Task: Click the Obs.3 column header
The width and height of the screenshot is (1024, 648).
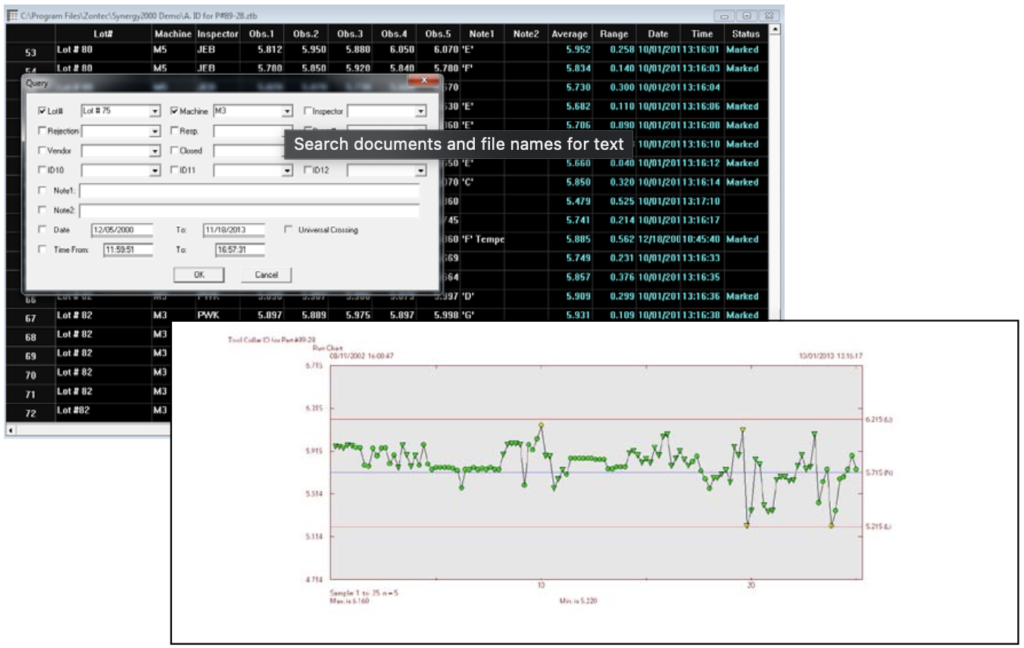Action: (x=350, y=34)
